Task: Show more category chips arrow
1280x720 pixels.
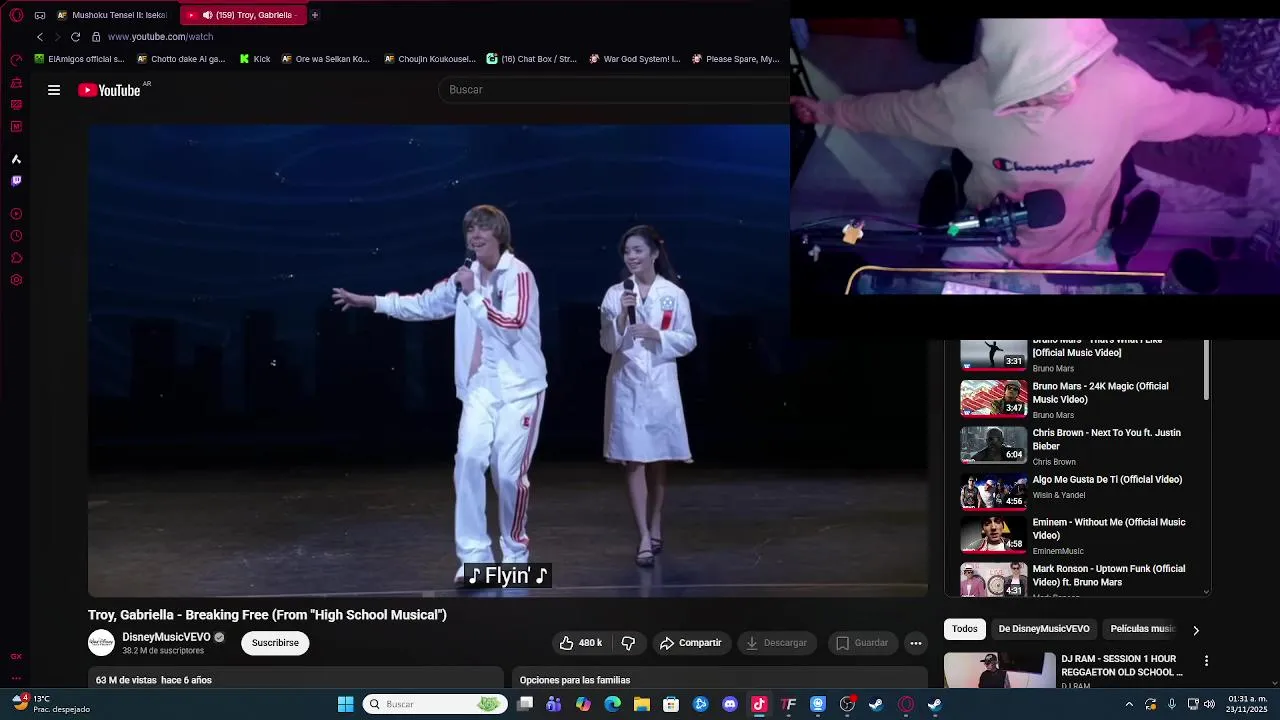Action: point(1195,630)
